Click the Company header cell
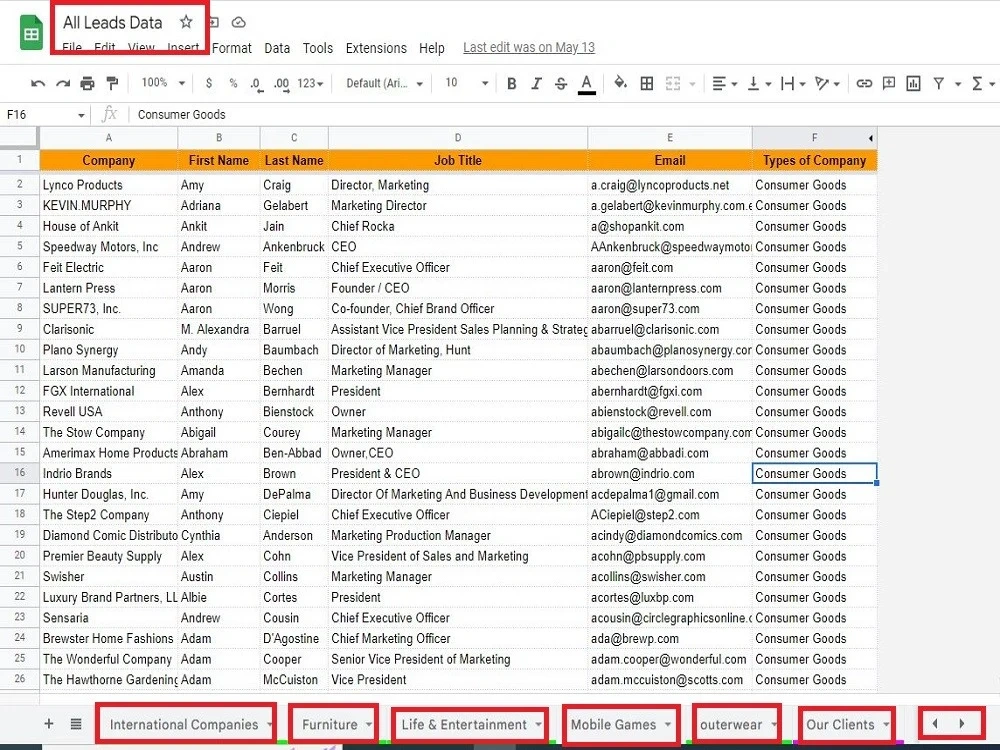 (108, 160)
